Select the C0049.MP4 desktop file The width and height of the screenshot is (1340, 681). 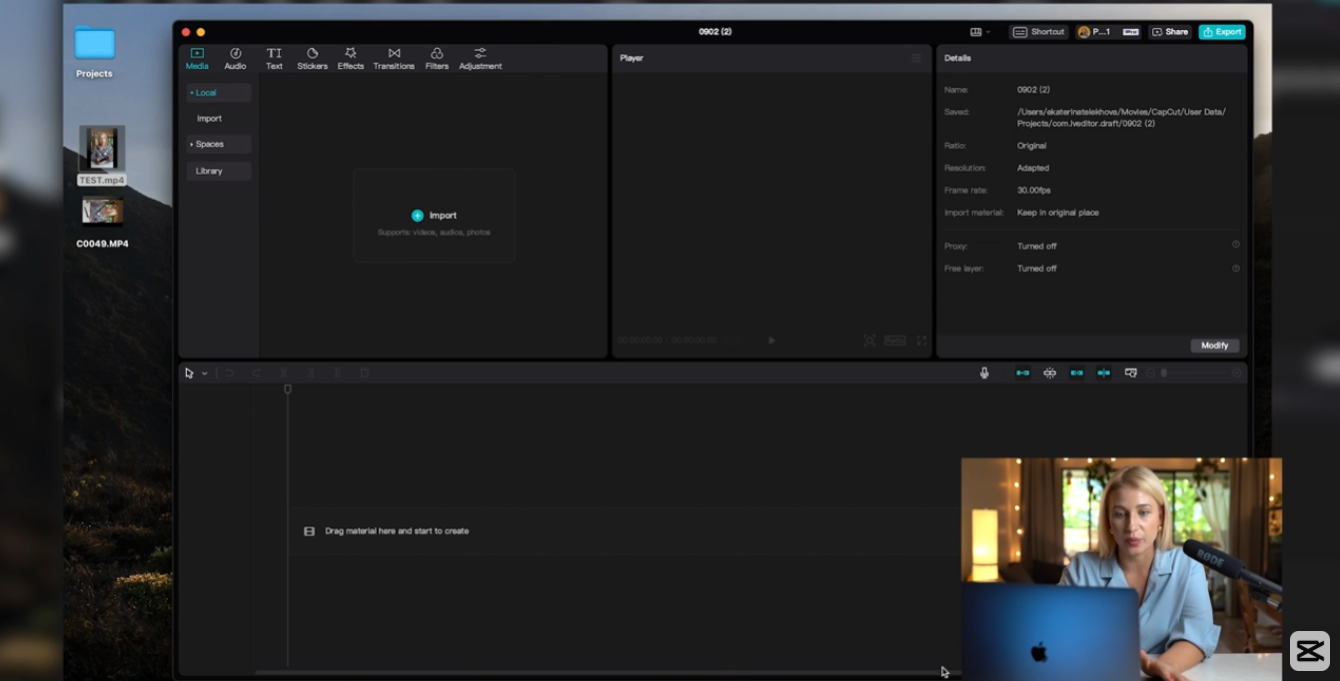coord(102,222)
